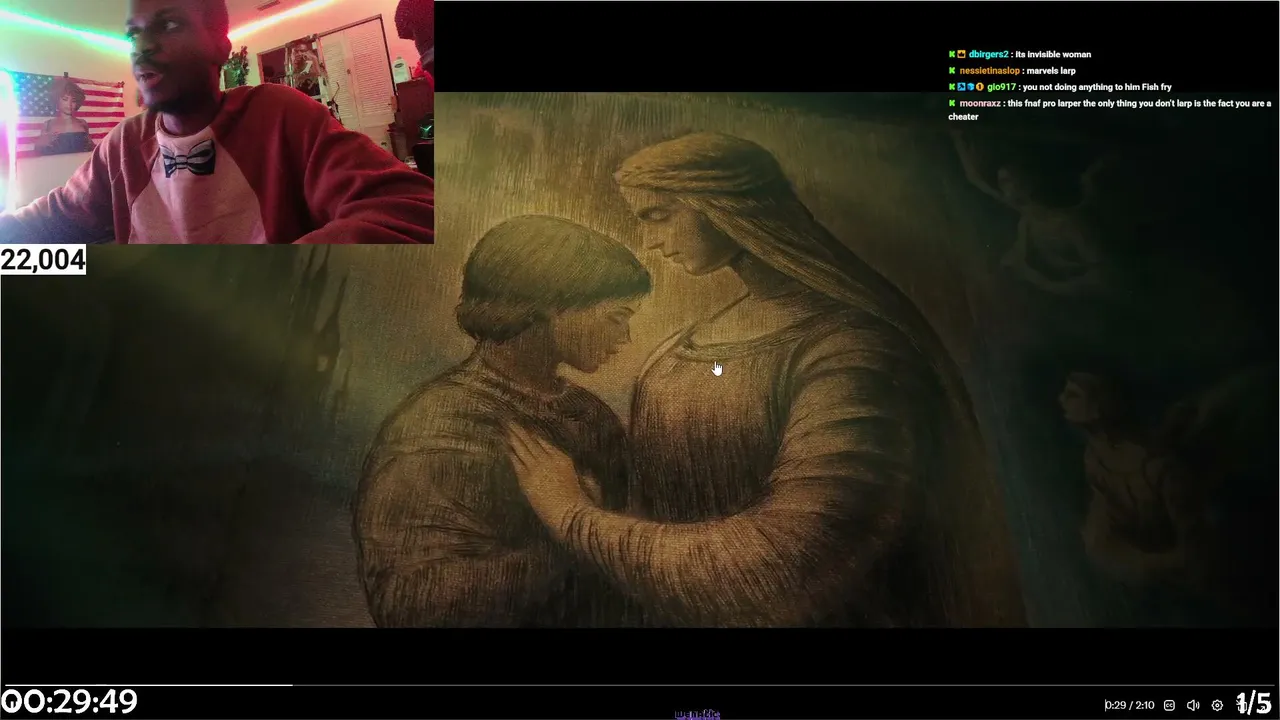Click the Kick logo badge beside moonraxz

tap(952, 103)
